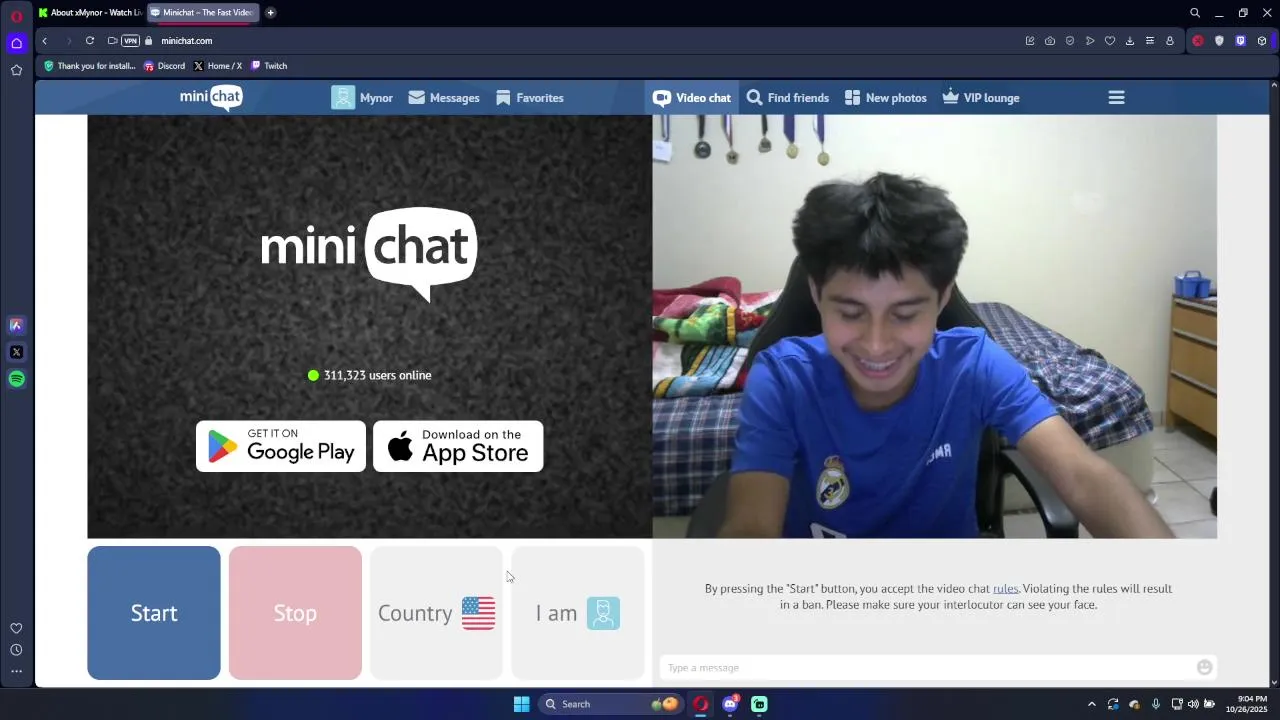This screenshot has width=1280, height=720.
Task: Click the Twitch extension icon in toolbar
Action: [x=1240, y=41]
